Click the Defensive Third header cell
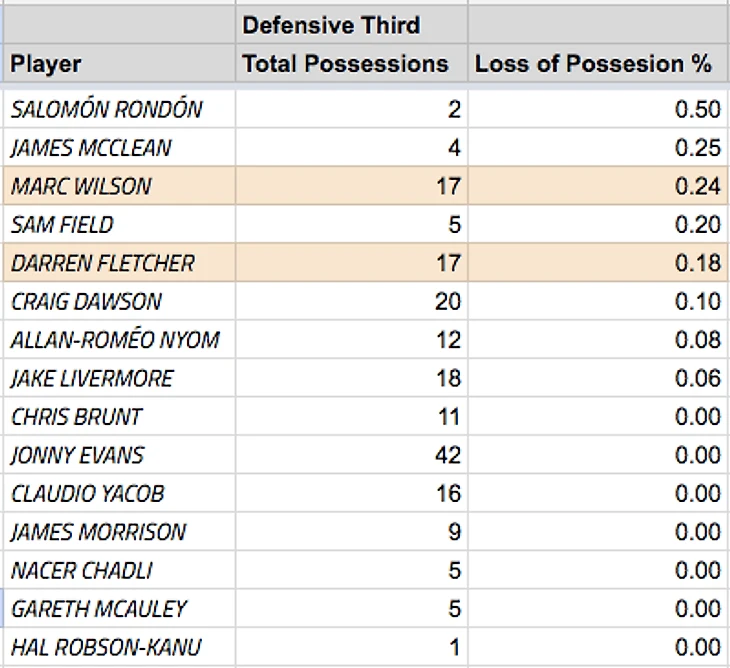Image resolution: width=730 pixels, height=668 pixels. [351, 25]
